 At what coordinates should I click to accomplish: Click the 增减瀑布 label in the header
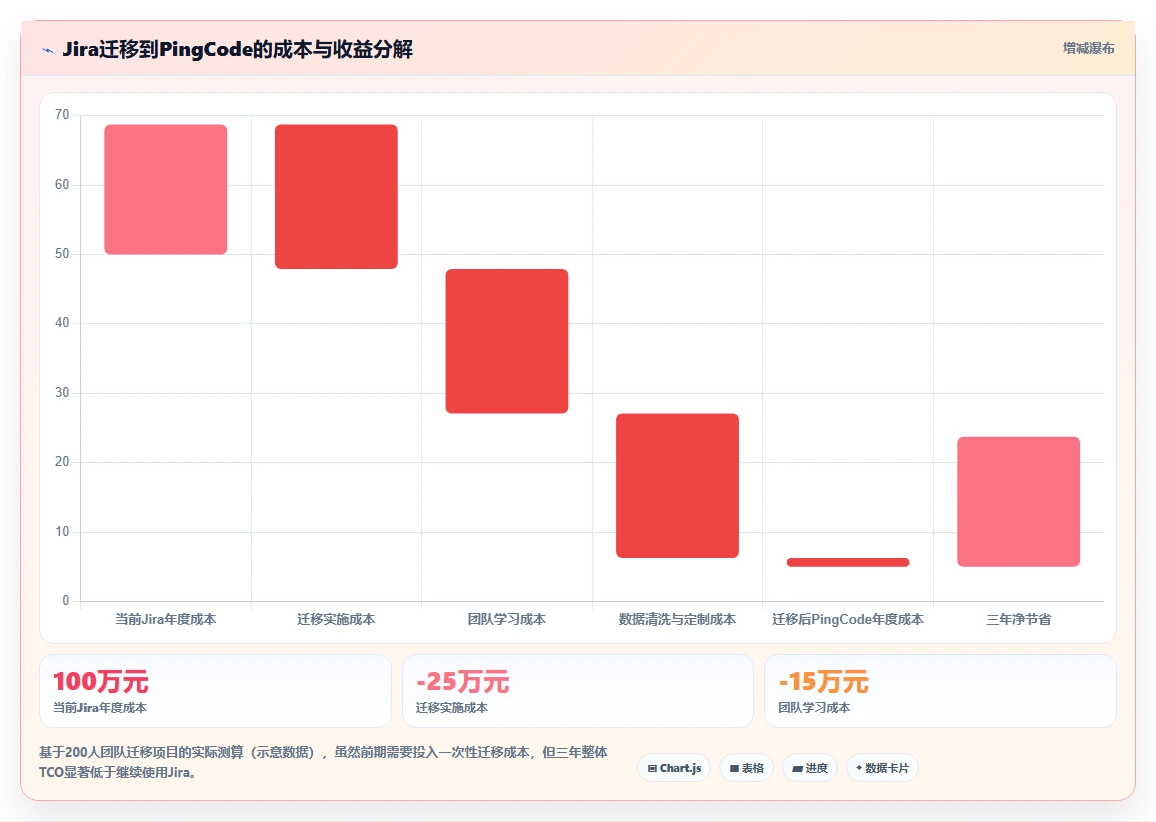[x=1088, y=49]
